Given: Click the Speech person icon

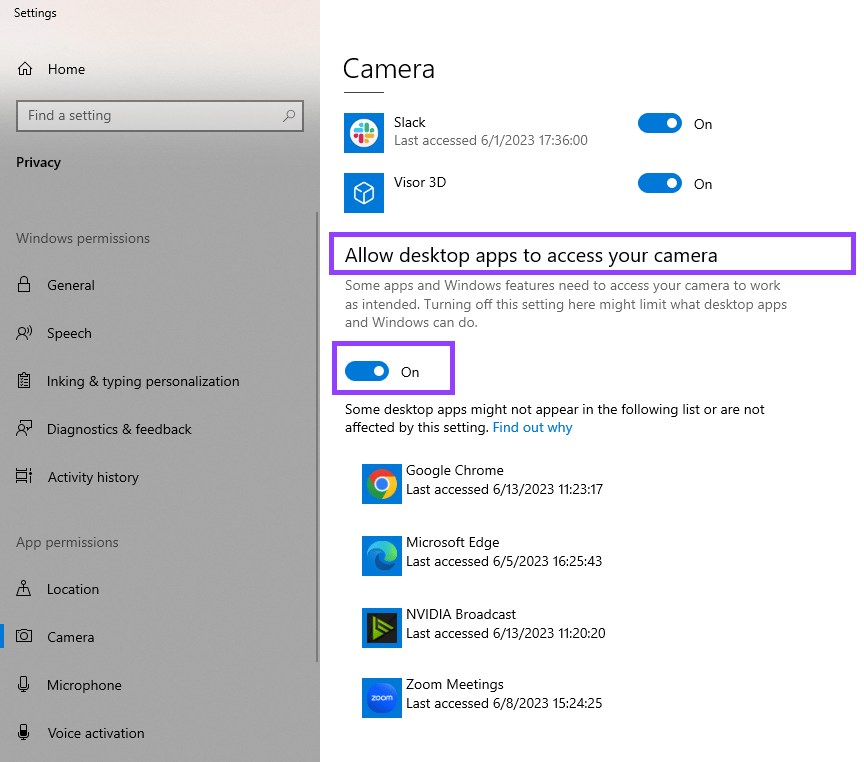Looking at the screenshot, I should (24, 333).
